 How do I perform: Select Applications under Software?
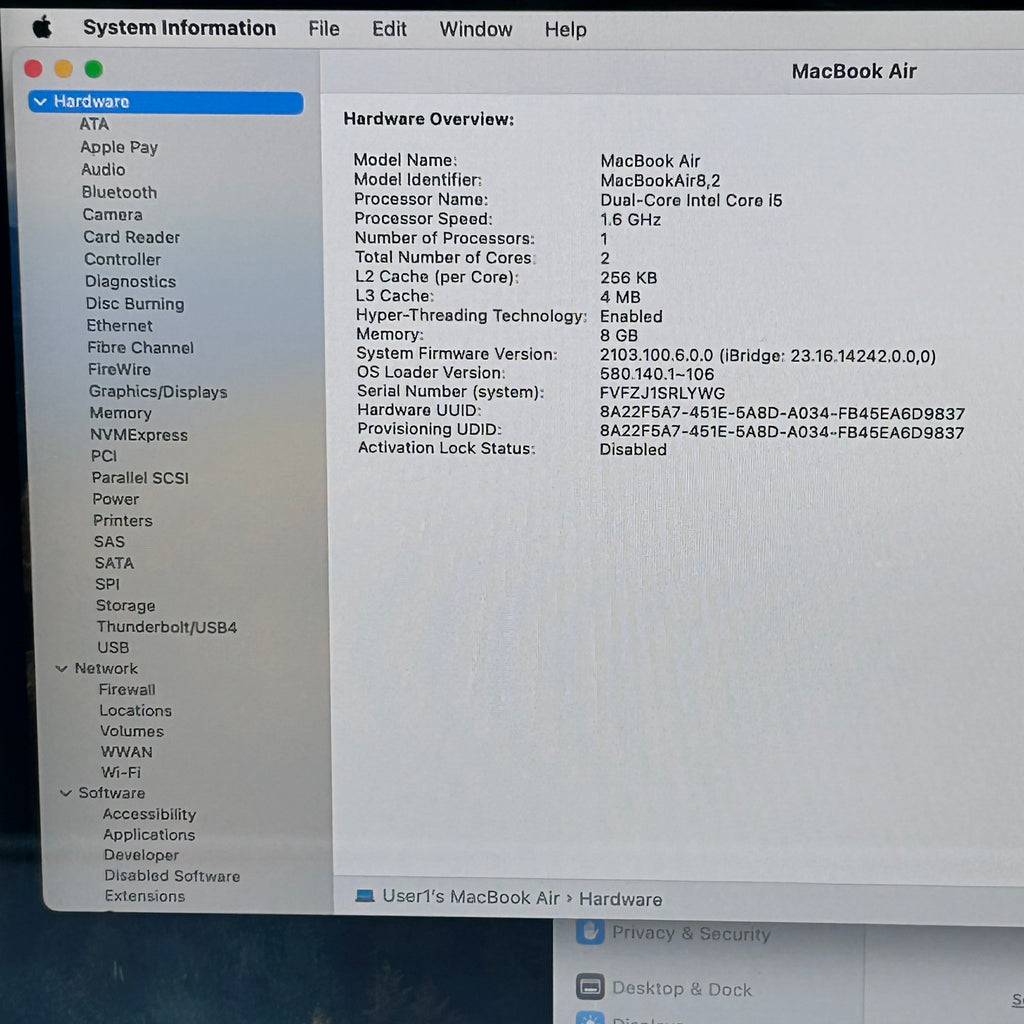[149, 835]
